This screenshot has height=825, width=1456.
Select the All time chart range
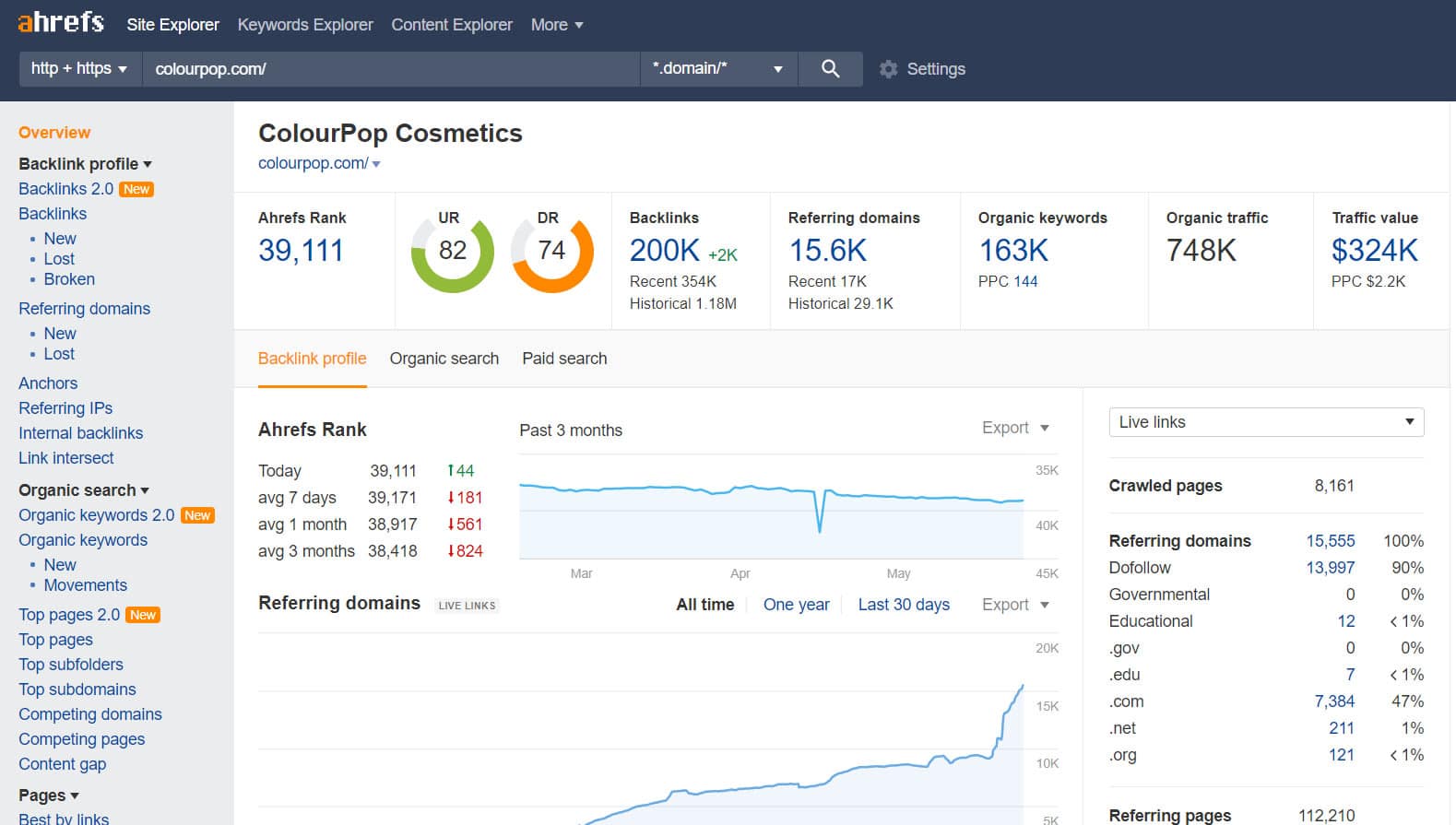pos(705,605)
